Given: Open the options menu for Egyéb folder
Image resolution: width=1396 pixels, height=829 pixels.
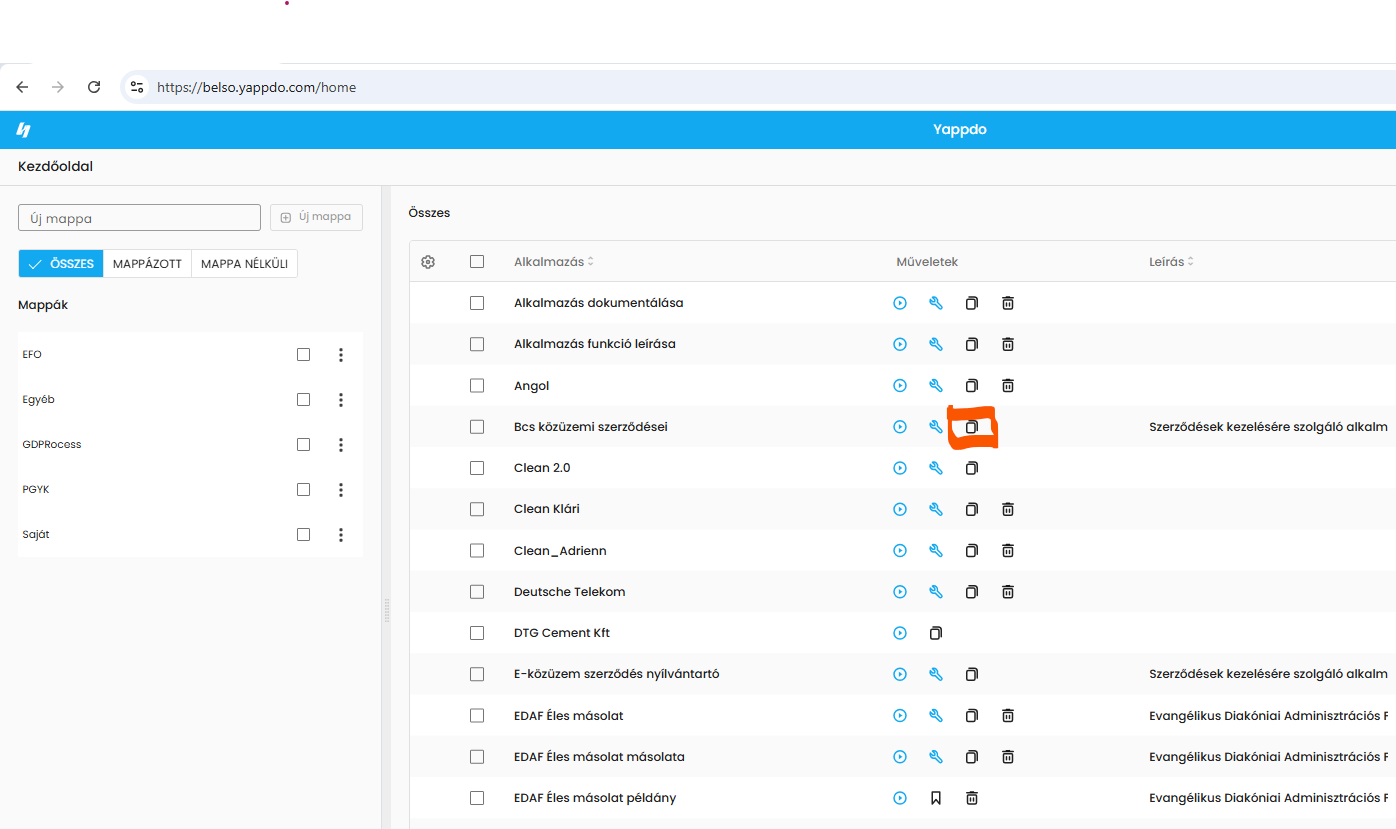Looking at the screenshot, I should click(x=341, y=400).
